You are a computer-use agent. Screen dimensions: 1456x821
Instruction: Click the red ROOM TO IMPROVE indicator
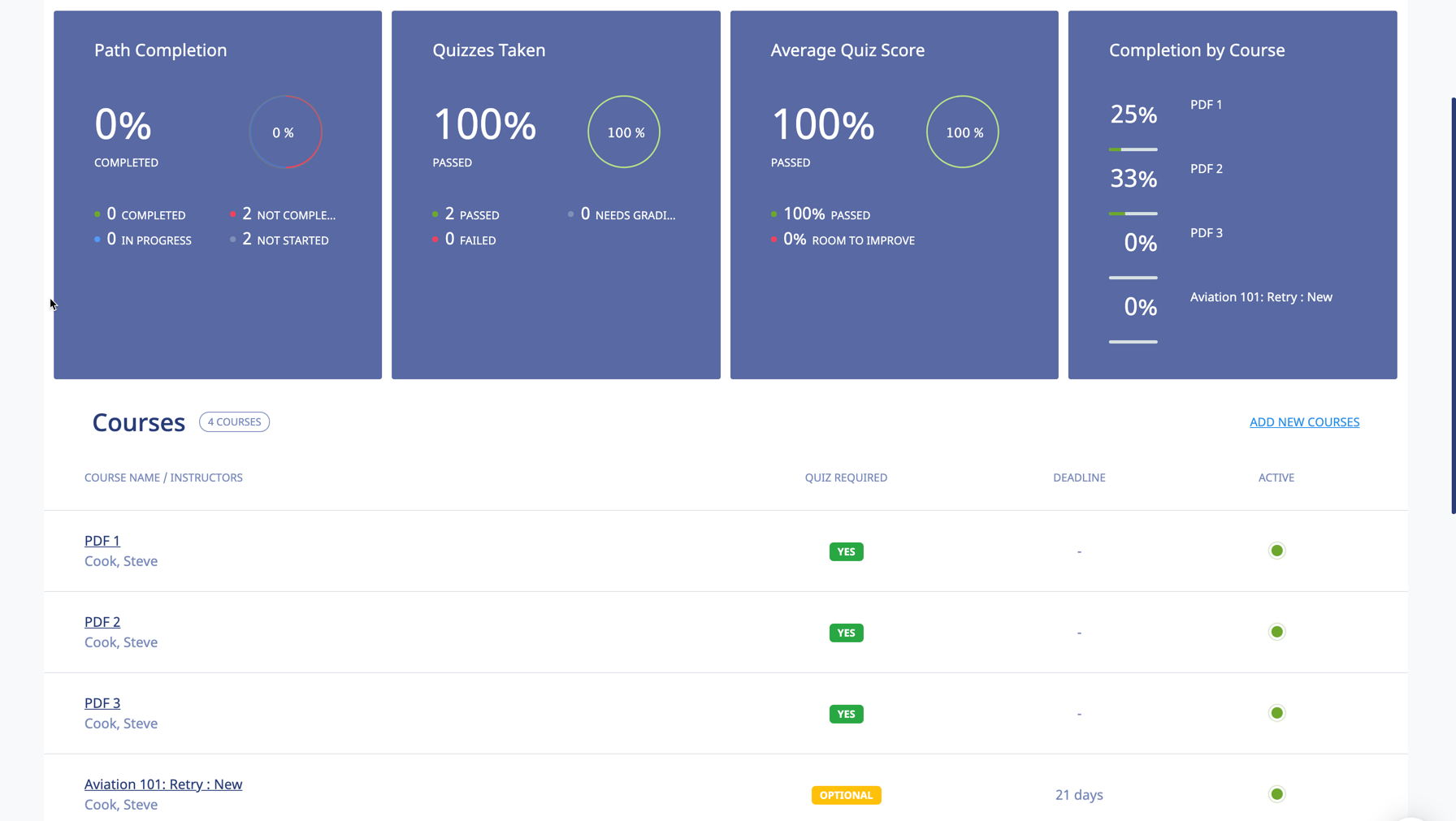coord(773,240)
